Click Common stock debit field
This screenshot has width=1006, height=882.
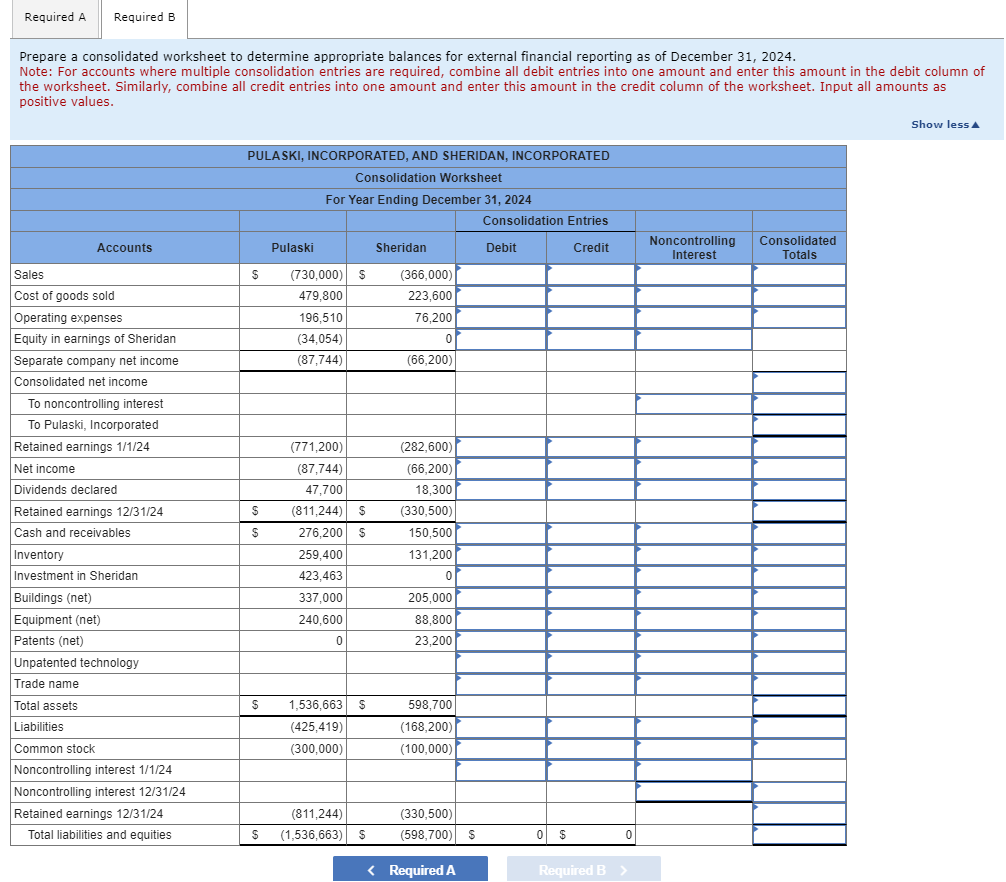click(x=501, y=749)
